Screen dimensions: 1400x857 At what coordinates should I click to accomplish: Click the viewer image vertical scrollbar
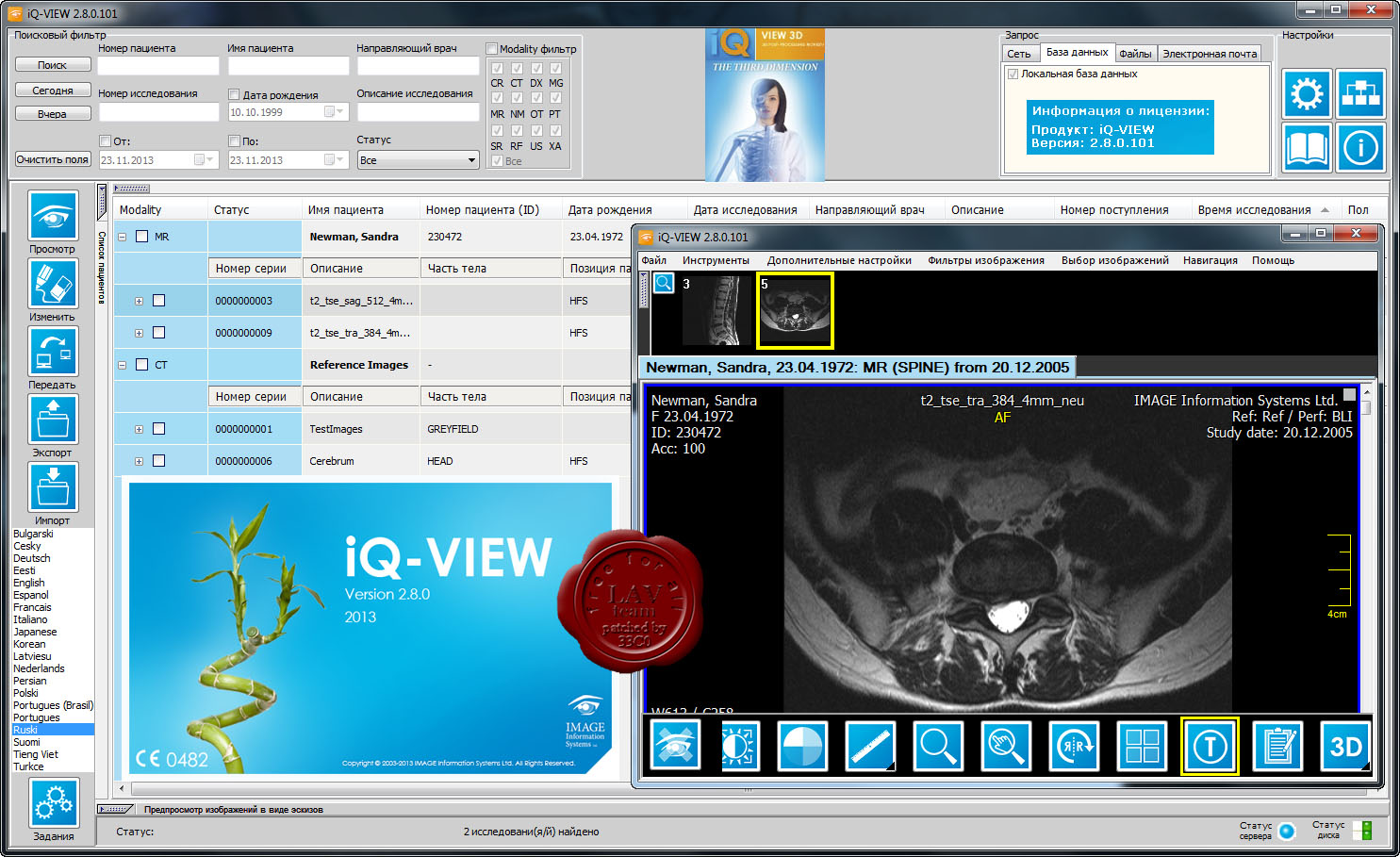pos(1365,547)
